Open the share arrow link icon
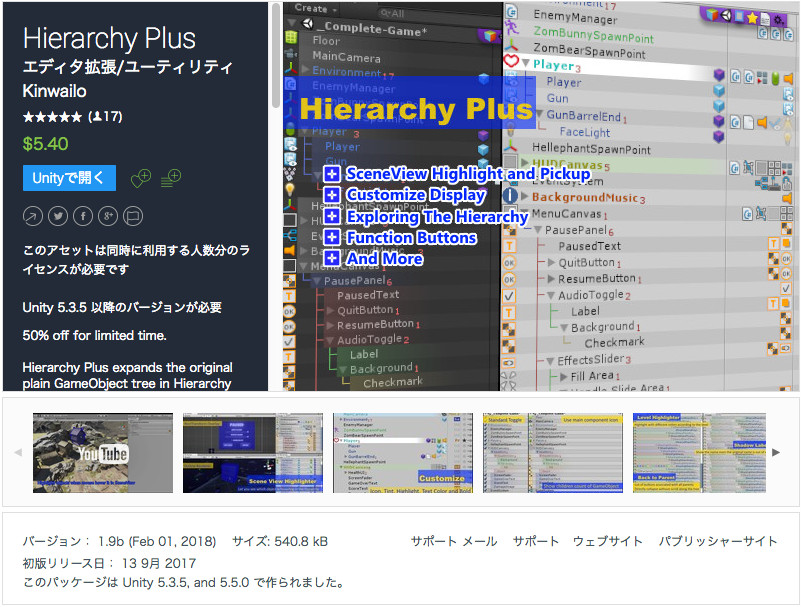The width and height of the screenshot is (801, 607). [x=33, y=216]
